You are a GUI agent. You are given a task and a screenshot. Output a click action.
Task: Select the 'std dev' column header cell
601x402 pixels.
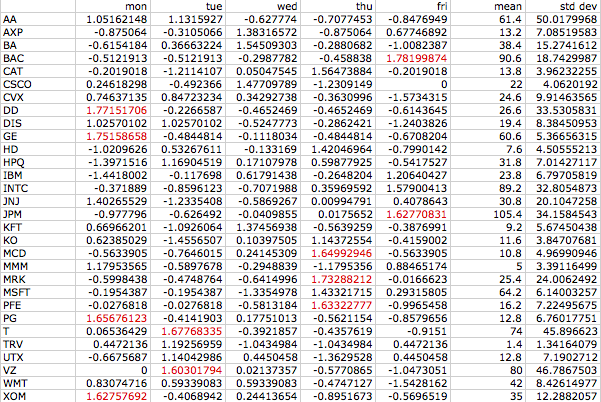coord(563,6)
